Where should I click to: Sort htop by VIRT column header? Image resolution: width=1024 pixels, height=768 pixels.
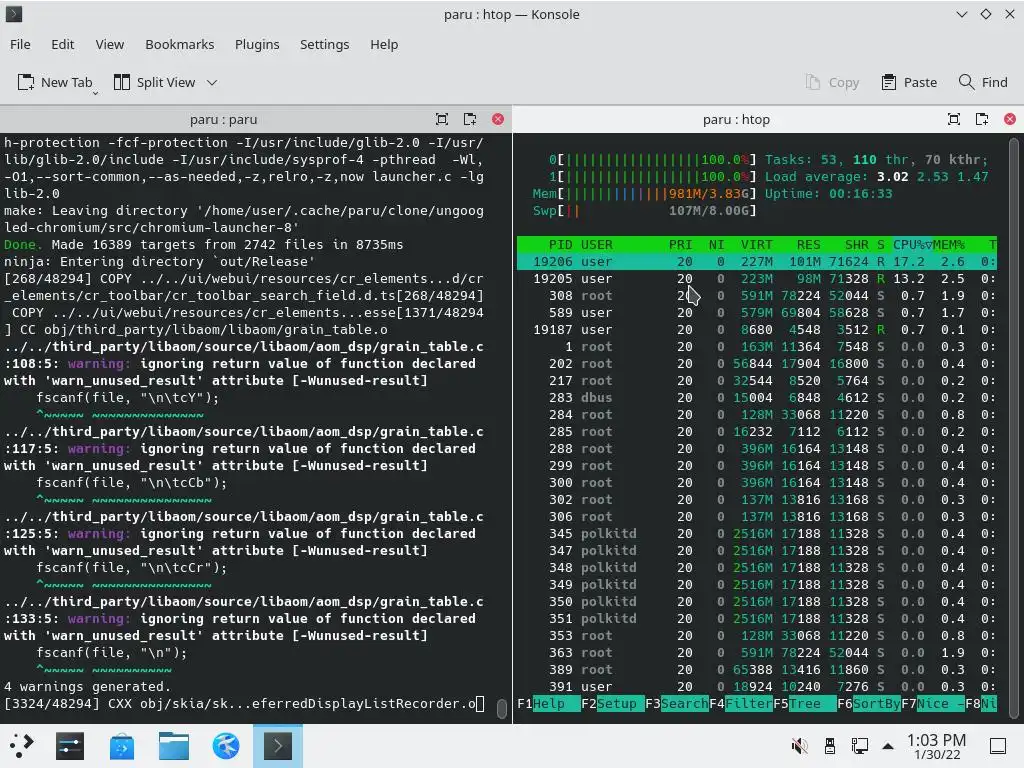[756, 244]
